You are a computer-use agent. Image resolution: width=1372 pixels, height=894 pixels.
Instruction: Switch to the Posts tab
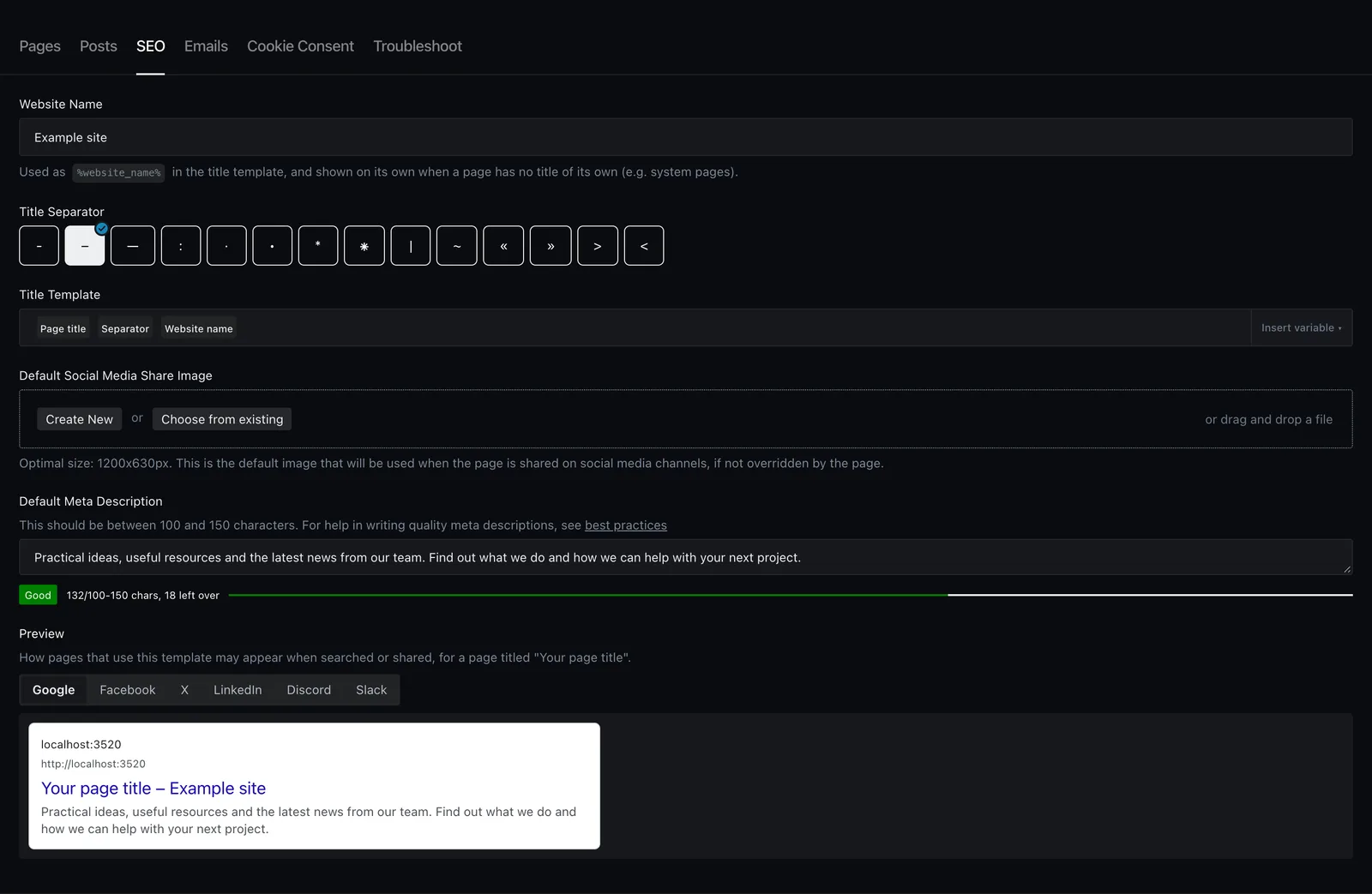[x=99, y=46]
